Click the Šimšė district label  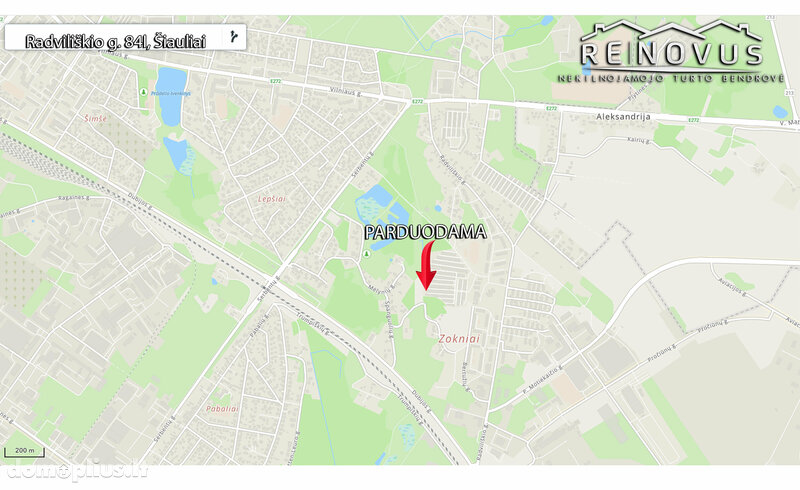[x=95, y=118]
